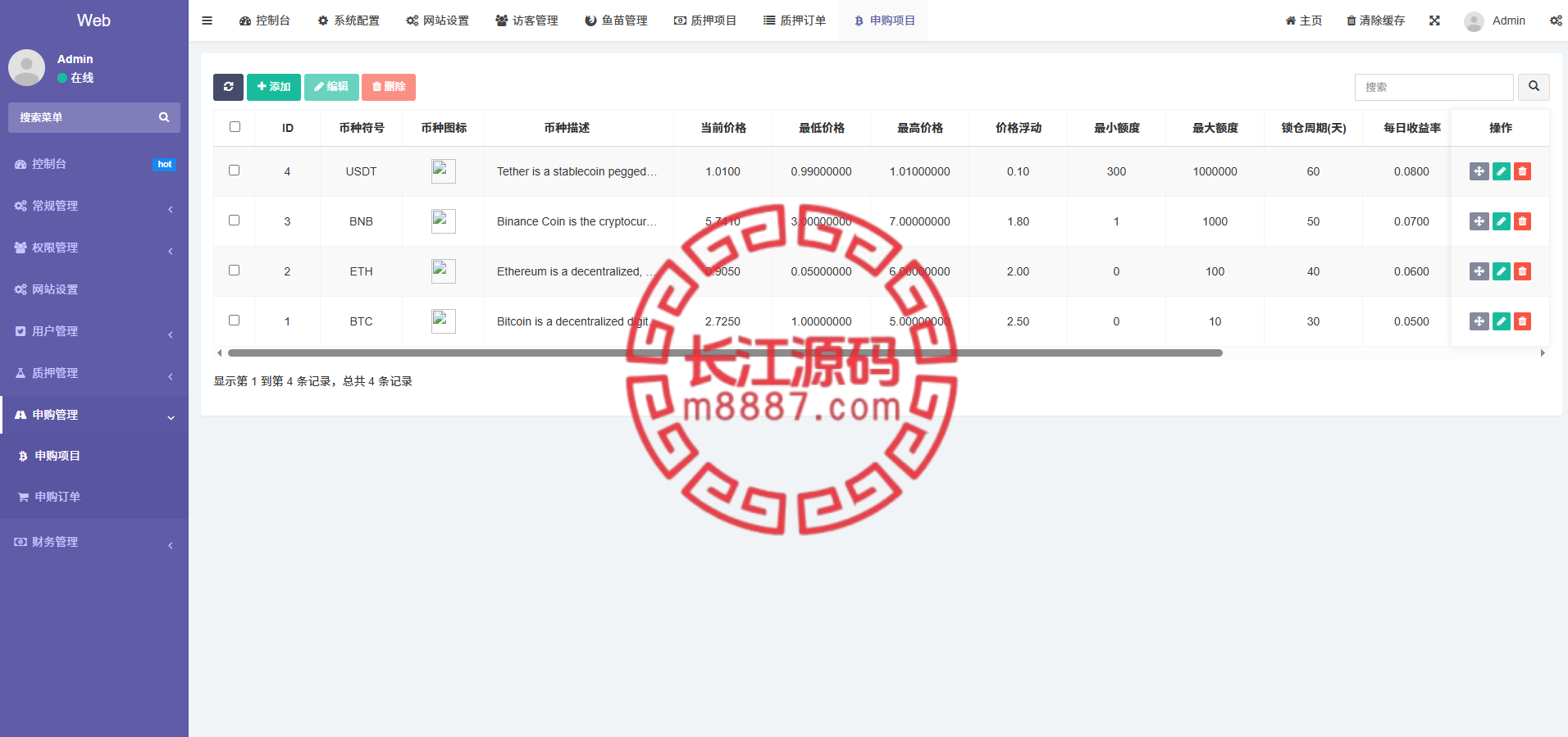Collapse the 申购管理 sidebar menu
The width and height of the screenshot is (1568, 737).
(x=94, y=415)
